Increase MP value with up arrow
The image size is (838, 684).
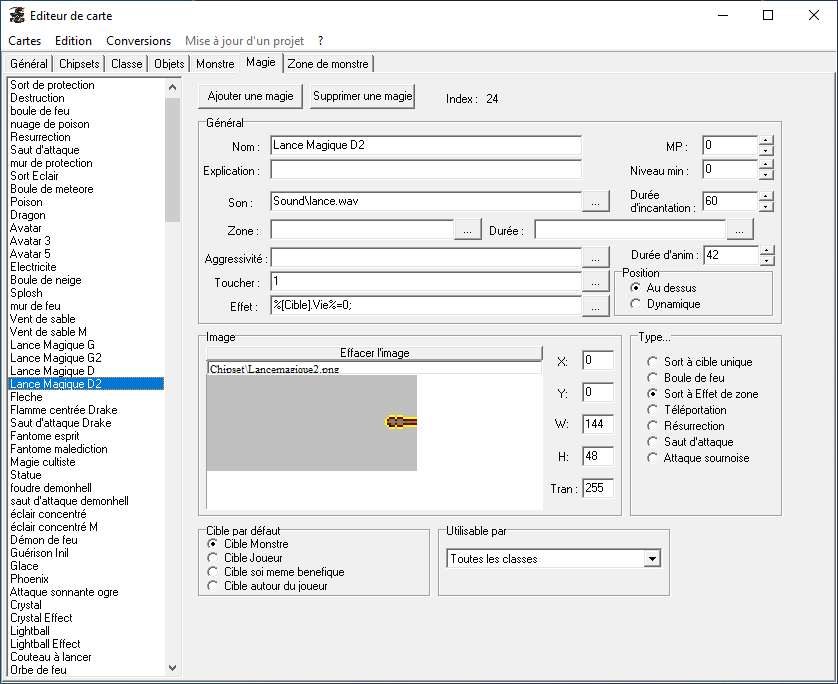point(766,140)
